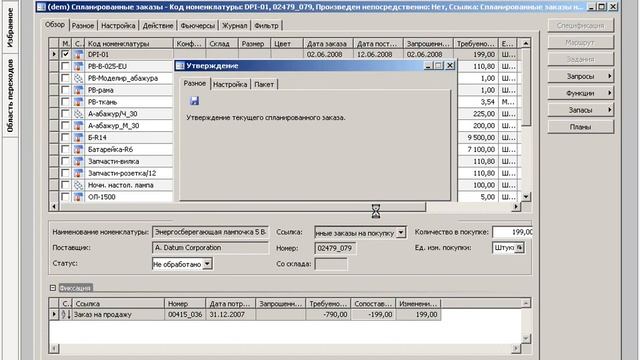
Task: Click the item icon in the РВ-Моделир_абажура row
Action: coord(78,78)
